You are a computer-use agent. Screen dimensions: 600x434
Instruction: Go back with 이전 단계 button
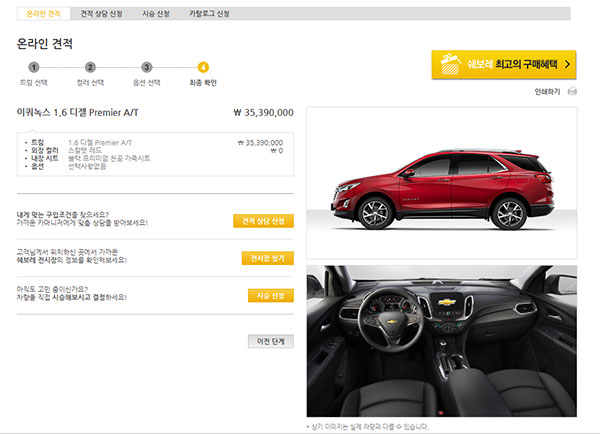tap(271, 341)
